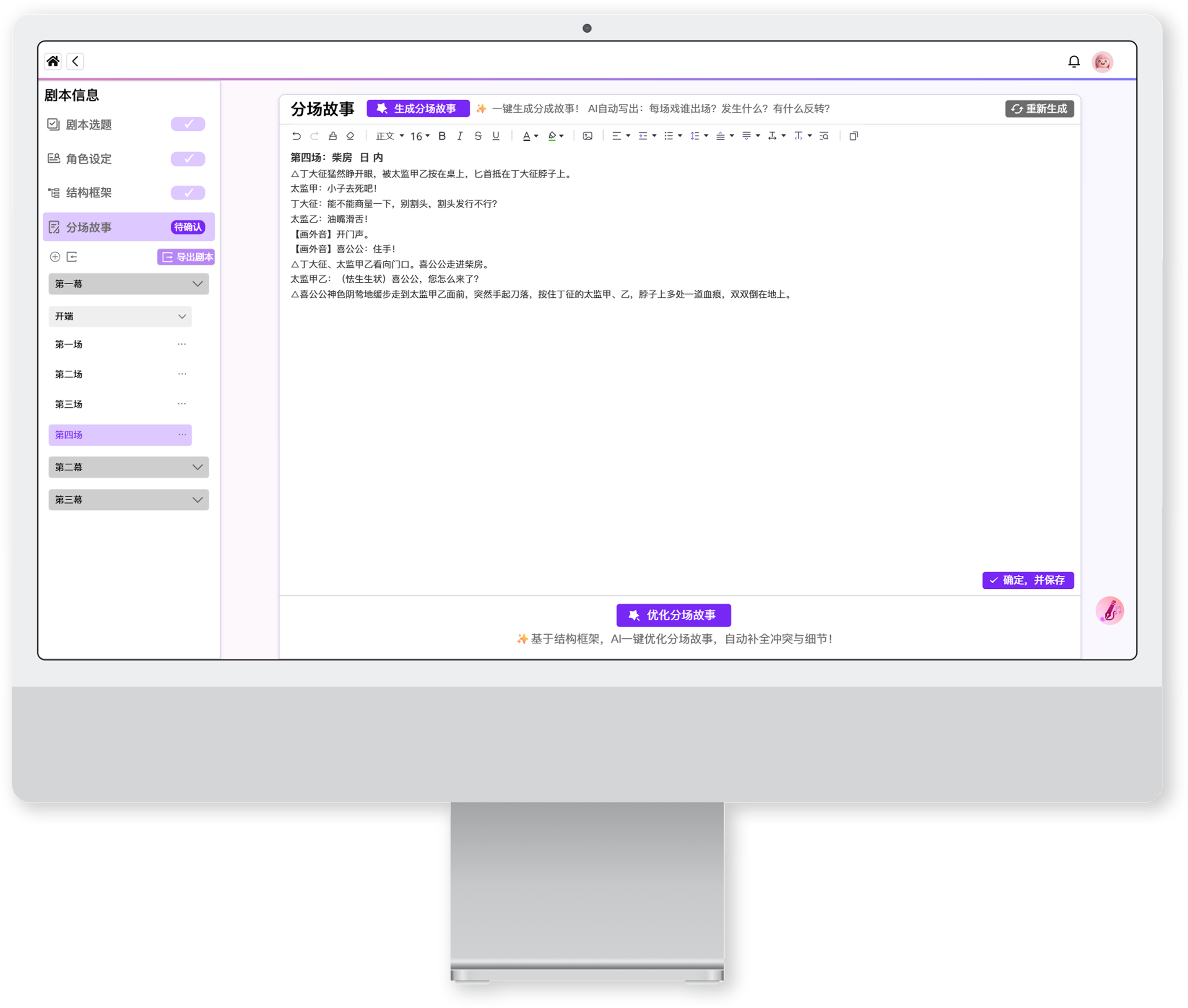The width and height of the screenshot is (1188, 1008).
Task: Click the 优化分场故事 button
Action: click(674, 616)
